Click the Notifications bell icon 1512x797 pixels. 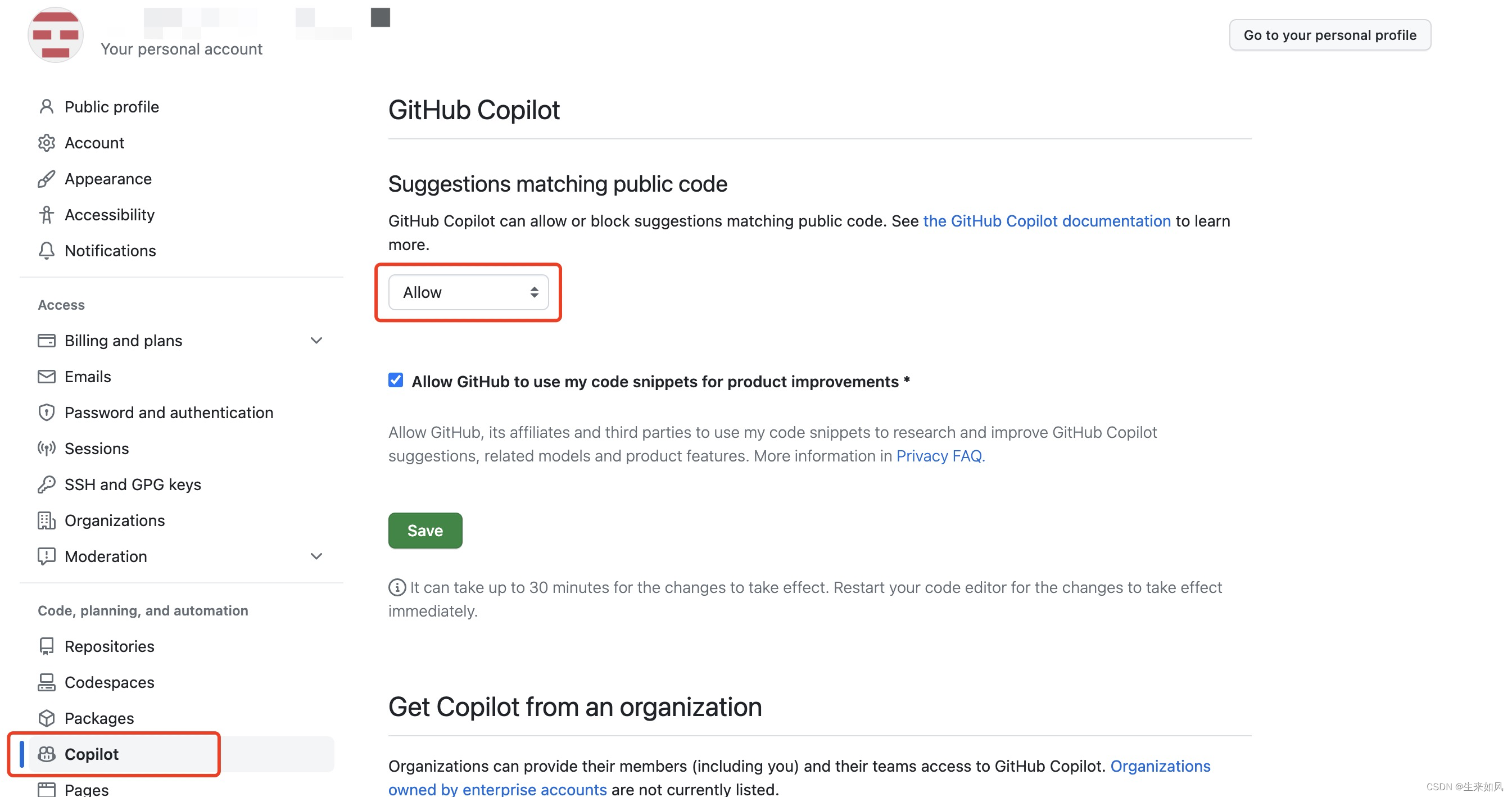click(46, 251)
